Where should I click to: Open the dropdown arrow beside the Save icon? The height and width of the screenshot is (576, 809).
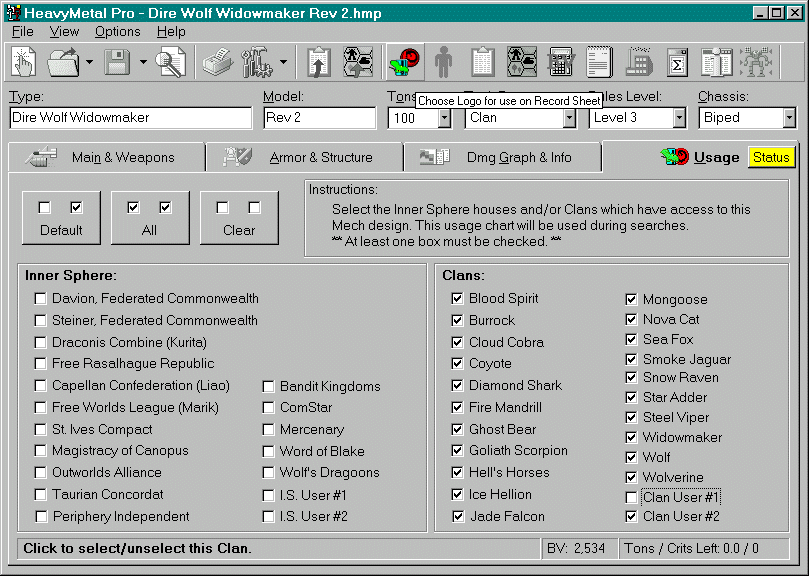[143, 62]
